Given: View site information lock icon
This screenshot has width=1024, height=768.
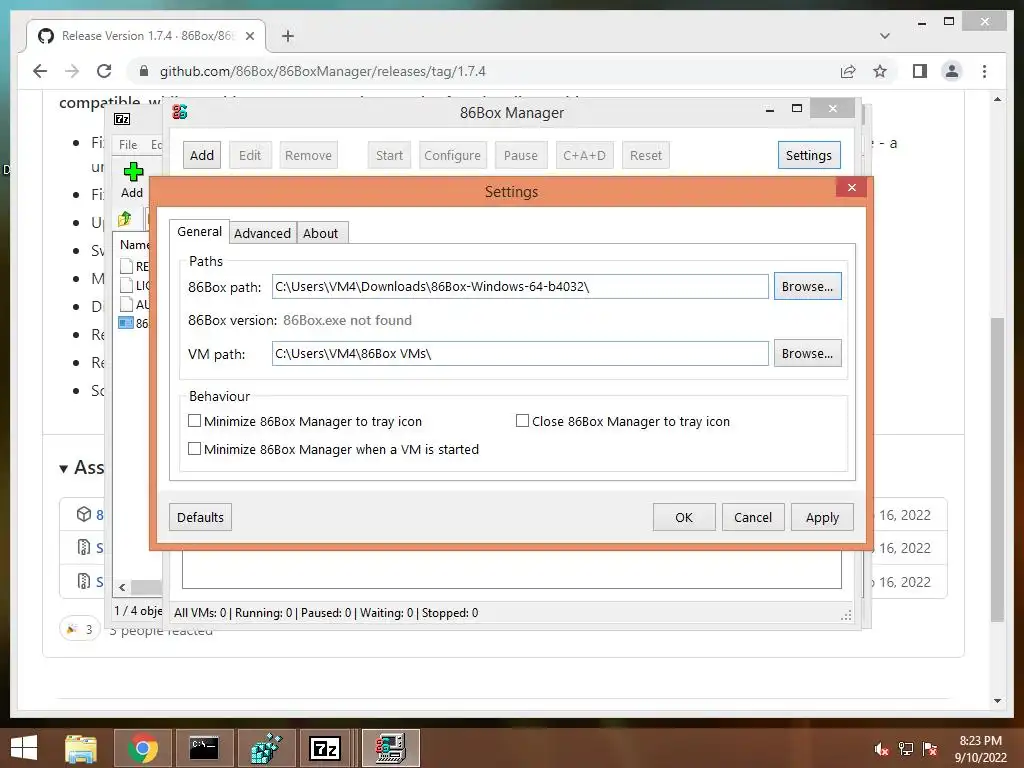Looking at the screenshot, I should click(144, 71).
